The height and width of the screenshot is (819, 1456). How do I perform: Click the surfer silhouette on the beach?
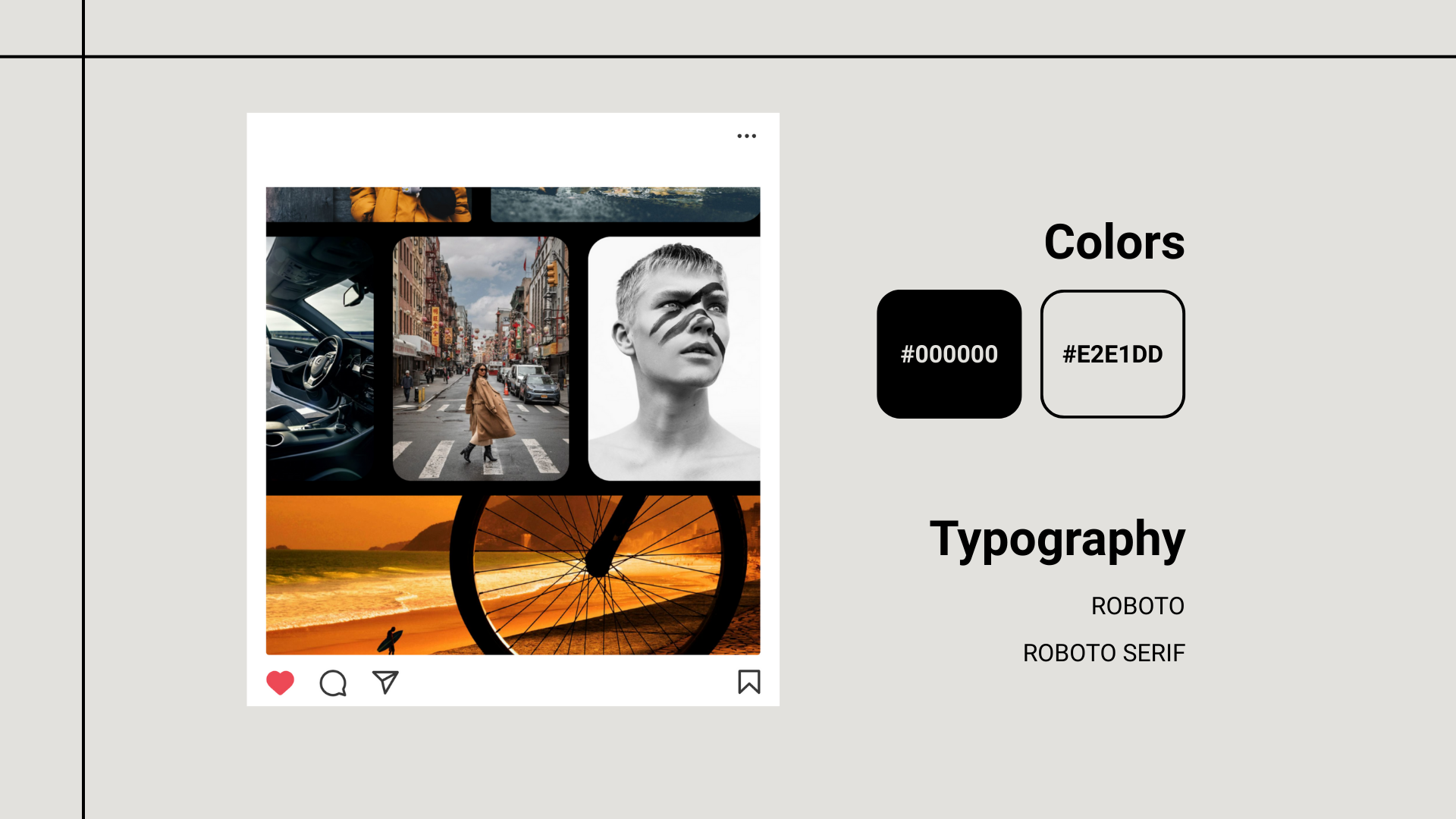(x=391, y=641)
